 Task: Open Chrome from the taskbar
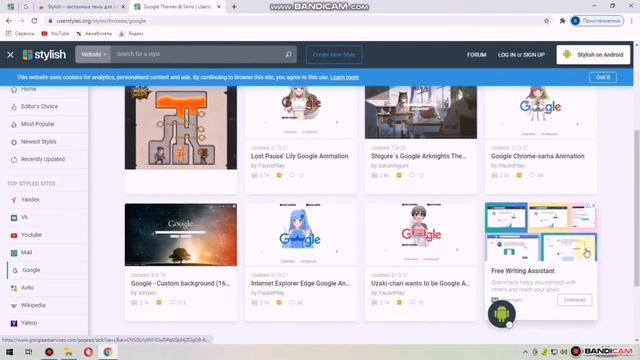click(x=108, y=352)
